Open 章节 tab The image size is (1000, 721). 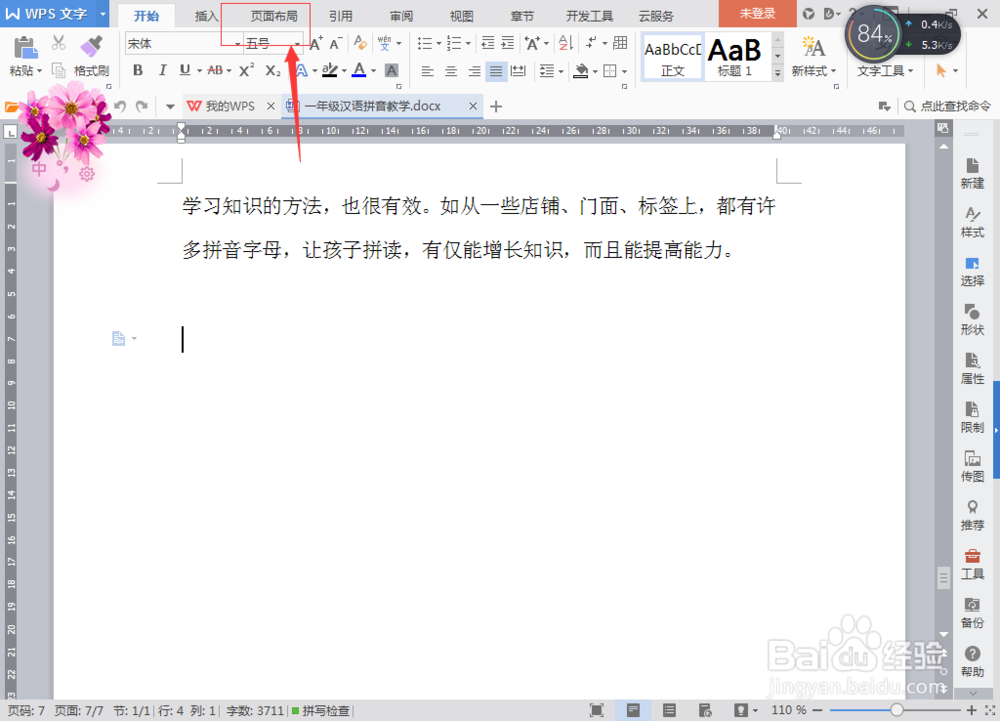522,16
